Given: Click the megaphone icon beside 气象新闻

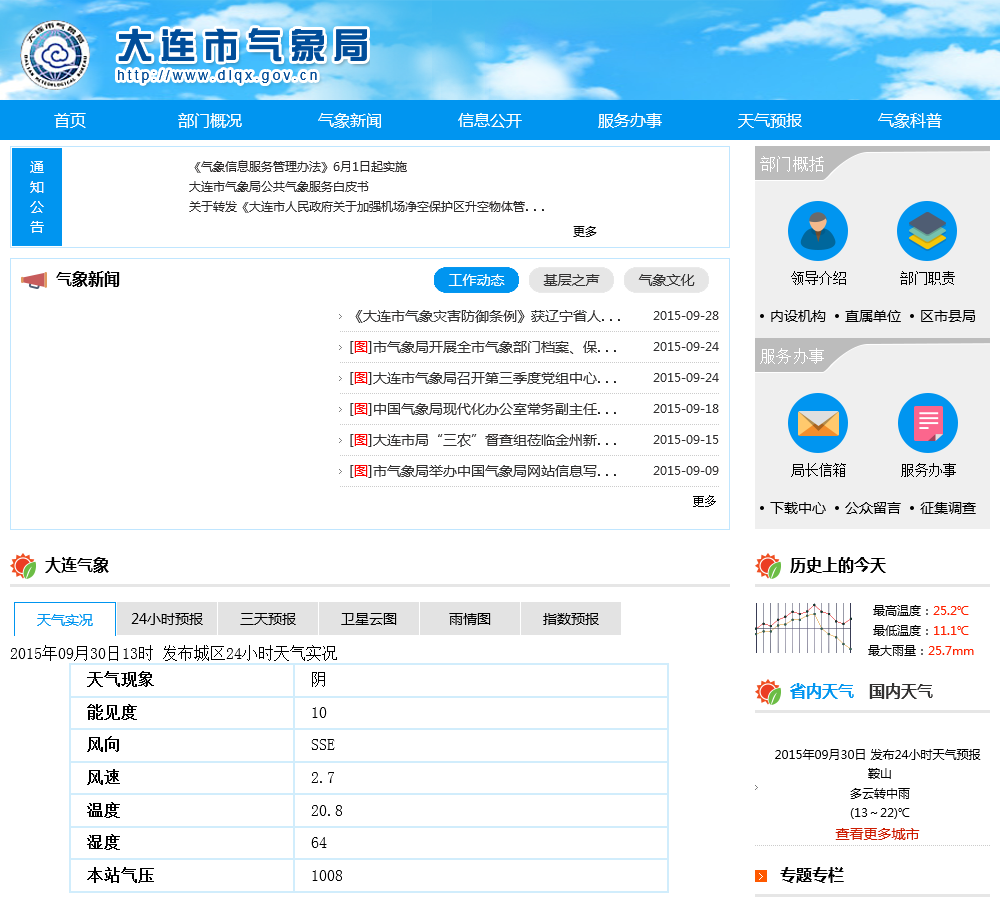Looking at the screenshot, I should point(34,280).
